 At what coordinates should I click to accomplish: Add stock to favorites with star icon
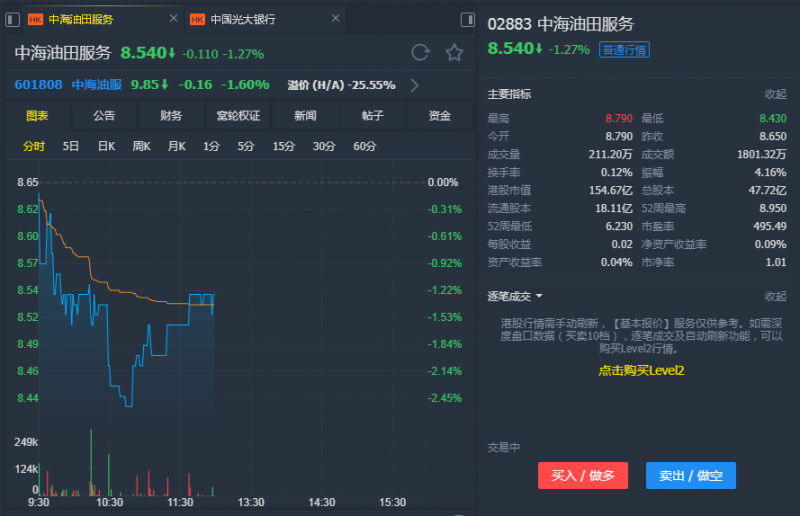(454, 53)
